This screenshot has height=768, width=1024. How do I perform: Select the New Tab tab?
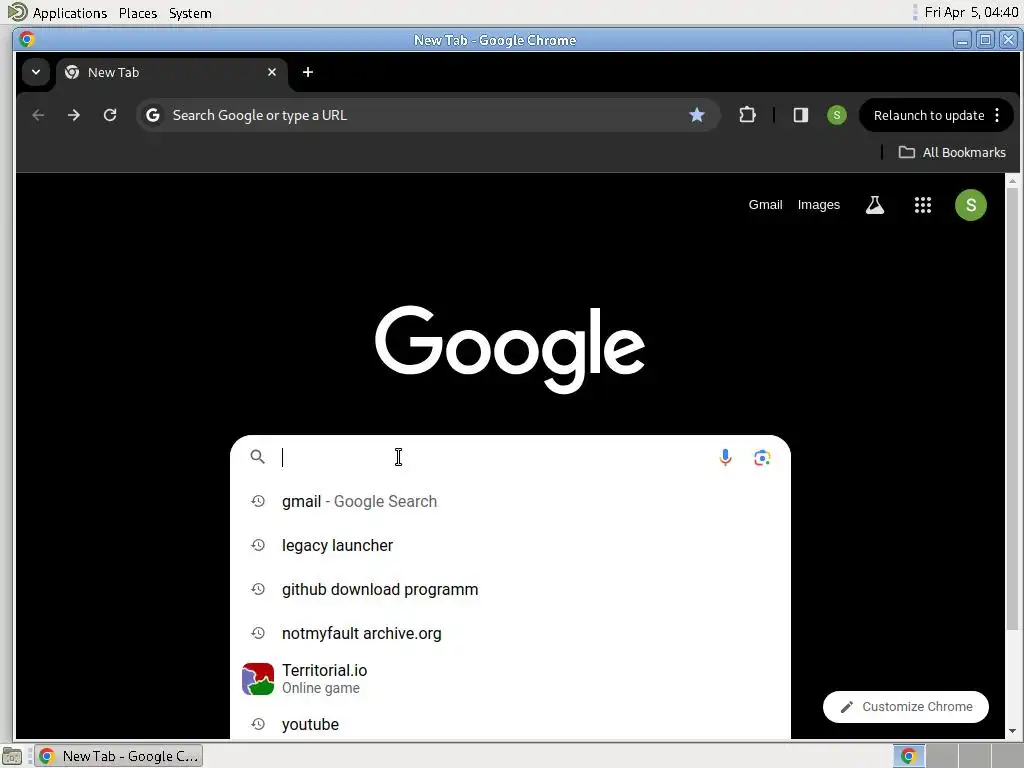pyautogui.click(x=171, y=72)
